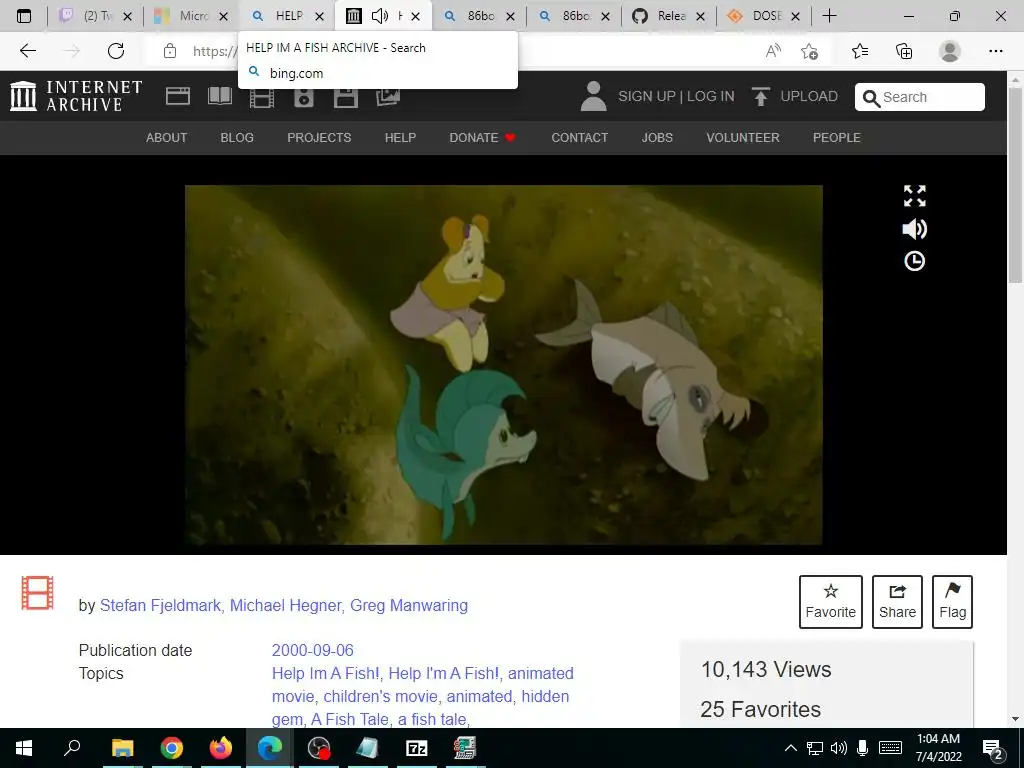
Task: Open the VOLUNTEER menu item
Action: click(743, 138)
